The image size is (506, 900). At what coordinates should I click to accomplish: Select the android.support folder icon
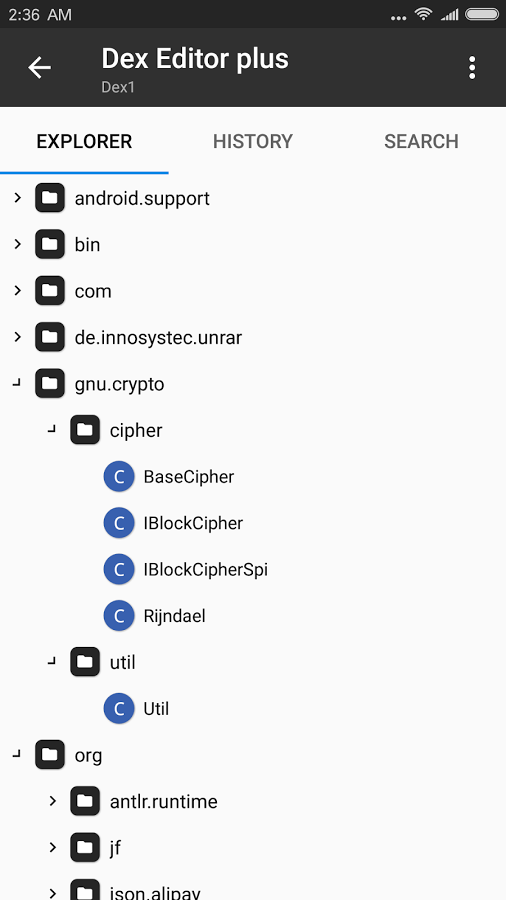coord(49,198)
